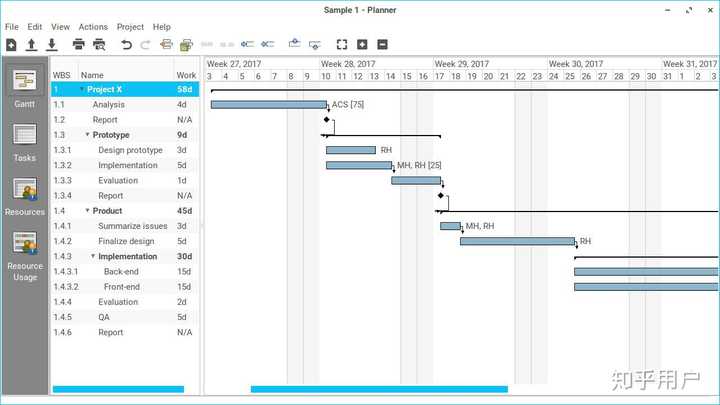The image size is (720, 405).
Task: Collapse the Product task group
Action: (87, 210)
